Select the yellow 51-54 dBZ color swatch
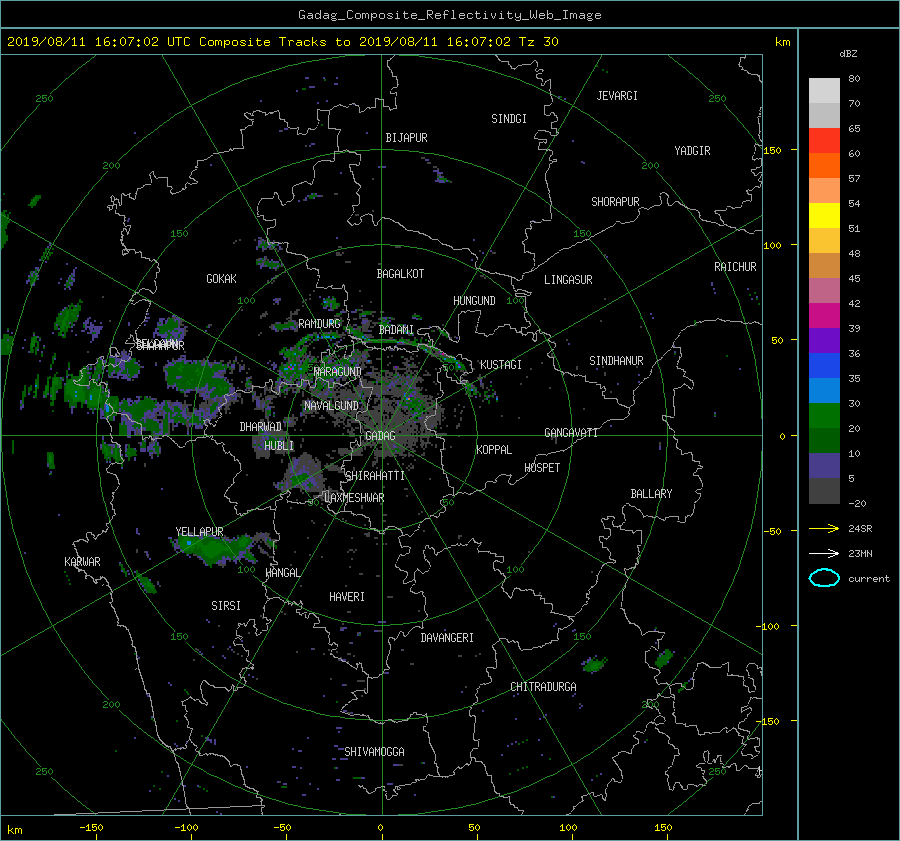Screen dimensions: 900x841 coord(824,215)
